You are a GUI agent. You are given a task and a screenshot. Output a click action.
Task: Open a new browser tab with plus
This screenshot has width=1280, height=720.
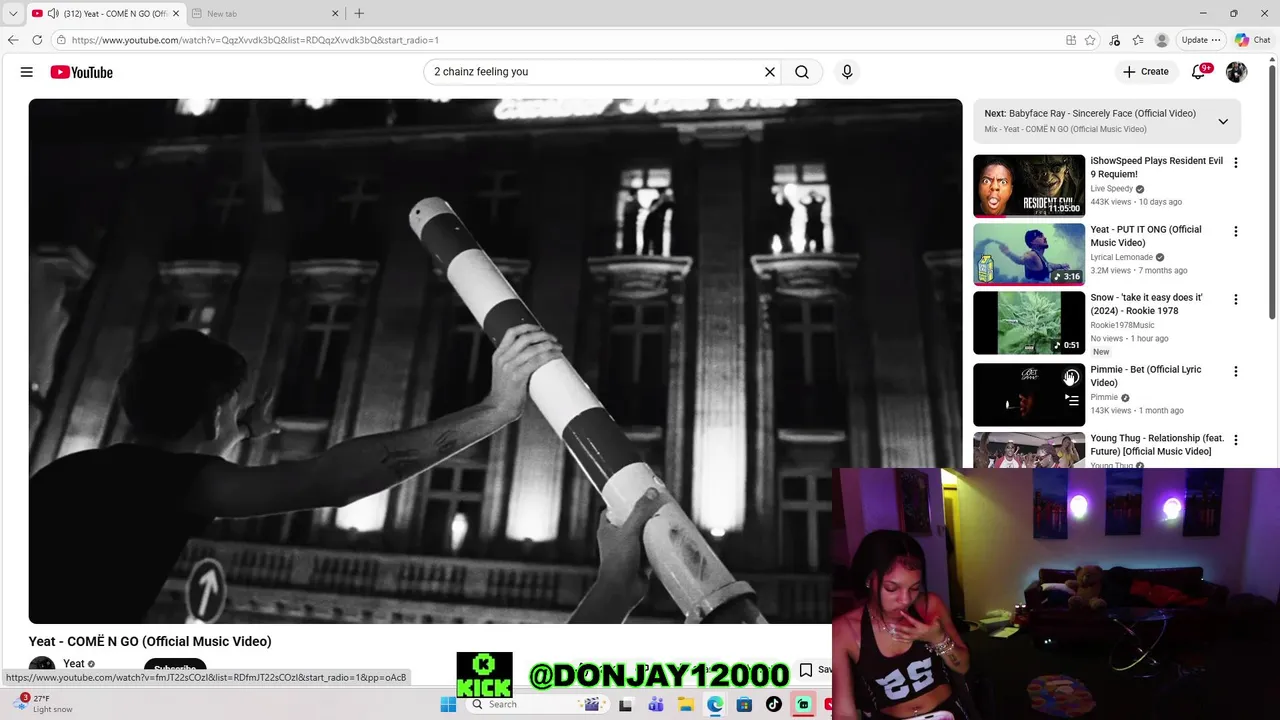tap(359, 13)
